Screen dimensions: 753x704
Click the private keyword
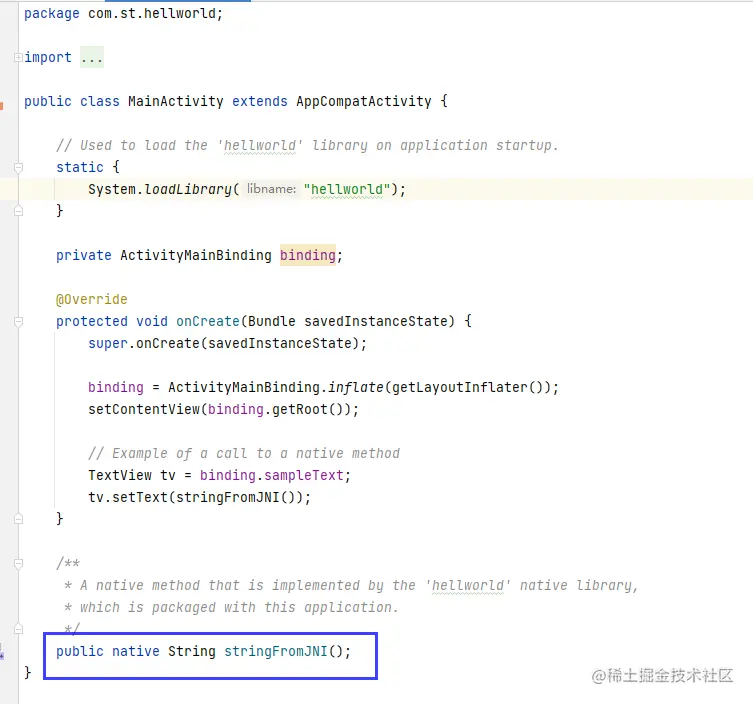tap(84, 255)
